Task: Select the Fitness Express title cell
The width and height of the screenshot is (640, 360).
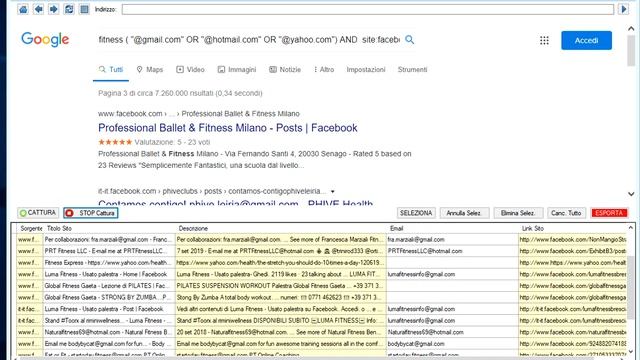Action: pos(109,263)
